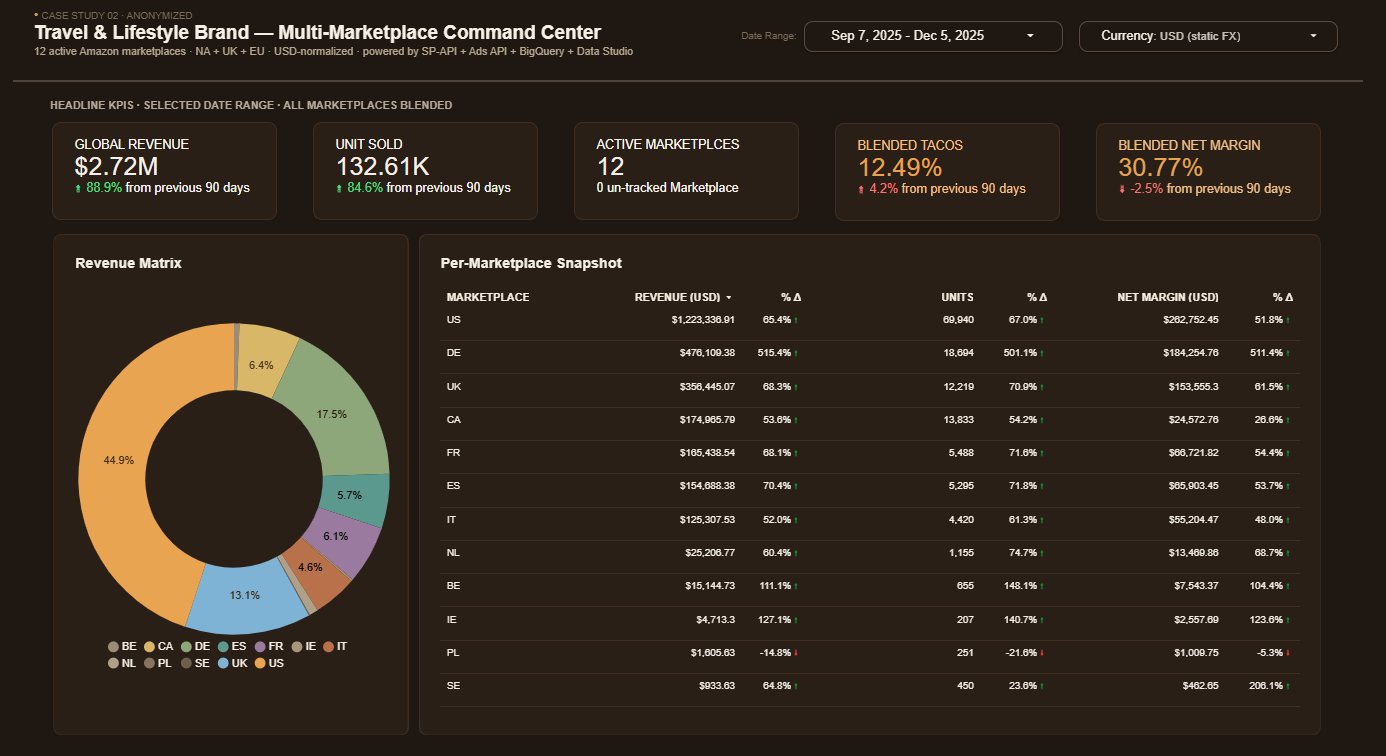Screen dimensions: 1386x756
Task: Toggle the FR legend entry
Action: click(x=268, y=647)
